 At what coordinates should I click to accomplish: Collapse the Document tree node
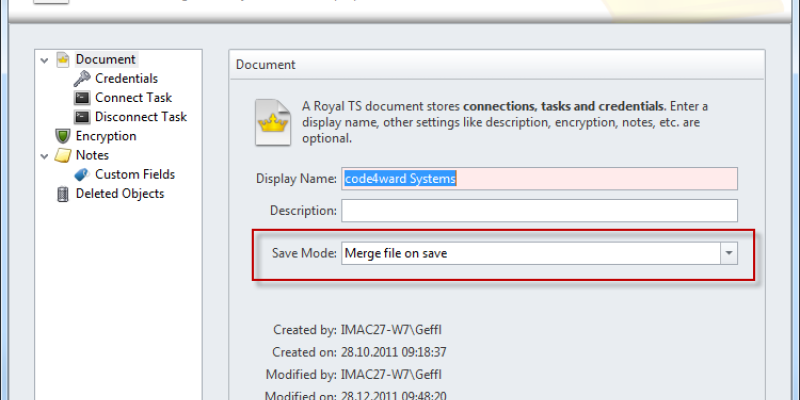click(45, 60)
